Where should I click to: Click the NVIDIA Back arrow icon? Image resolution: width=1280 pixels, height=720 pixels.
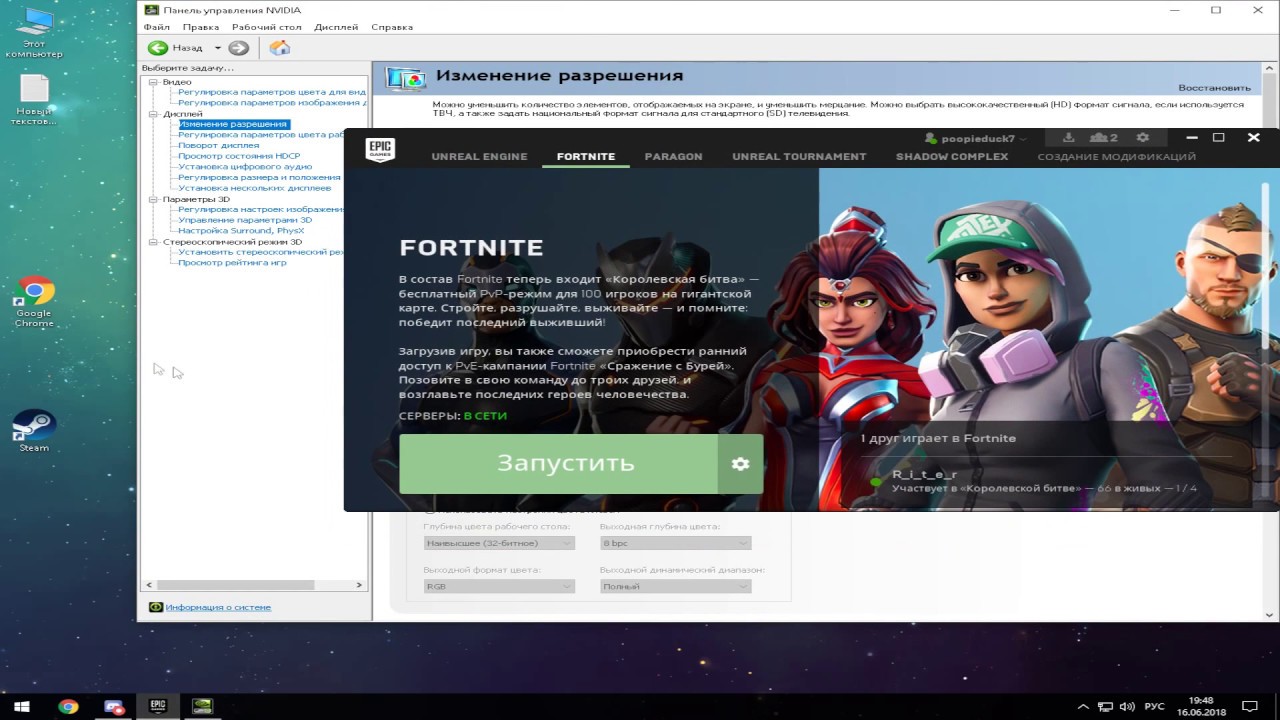pos(157,47)
